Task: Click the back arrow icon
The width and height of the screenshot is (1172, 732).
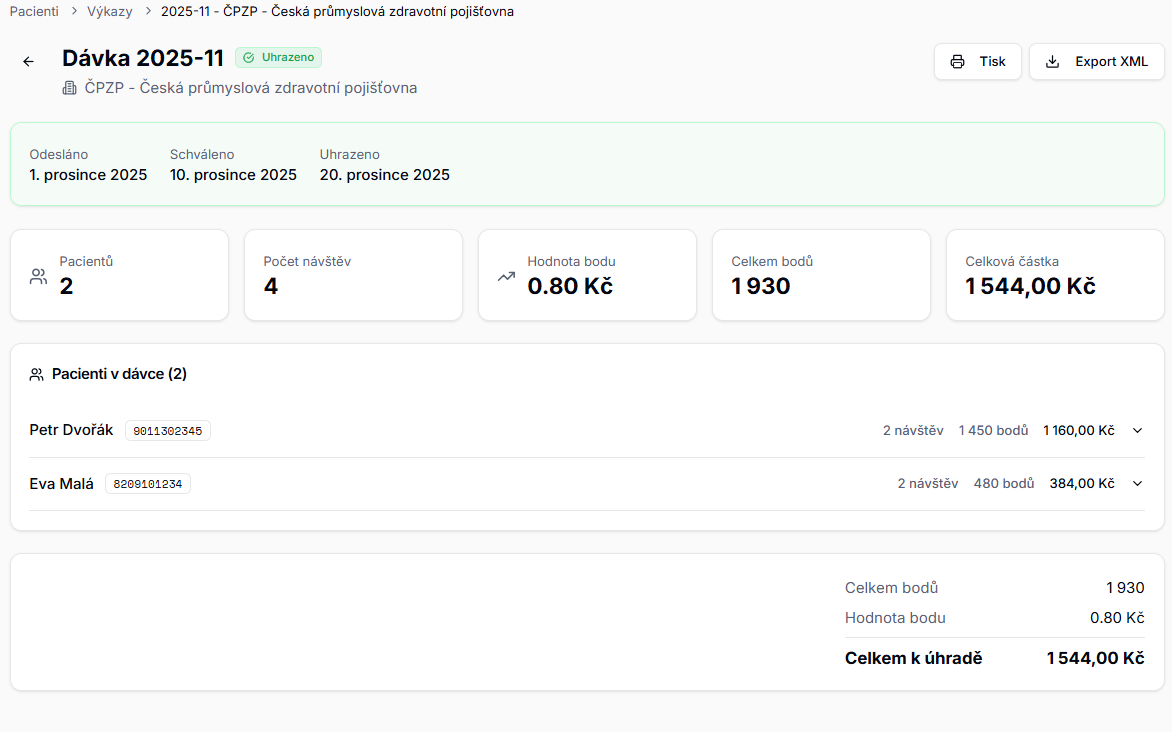Action: pyautogui.click(x=28, y=62)
